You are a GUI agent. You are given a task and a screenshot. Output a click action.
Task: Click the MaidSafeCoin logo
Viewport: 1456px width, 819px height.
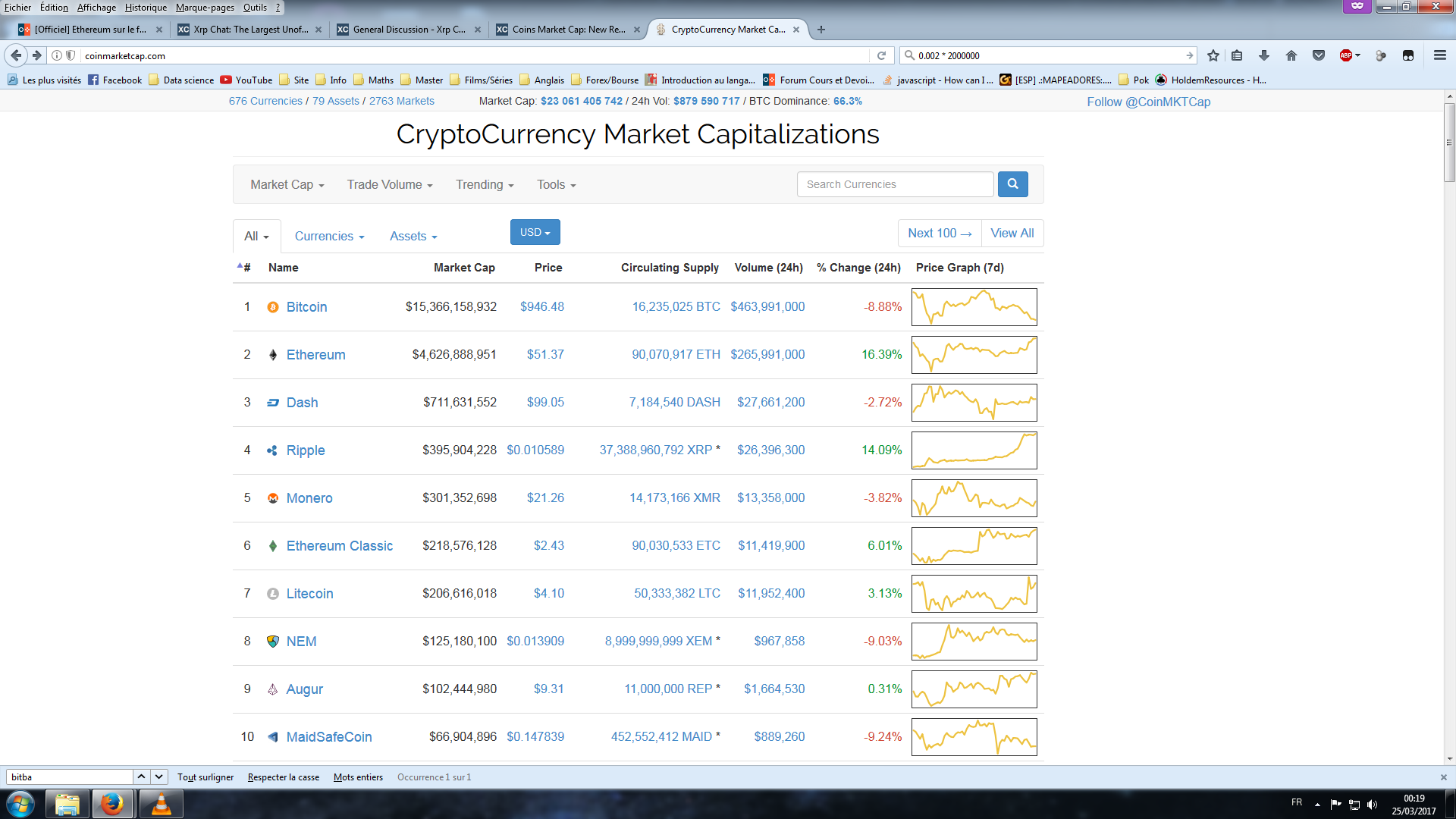[273, 737]
